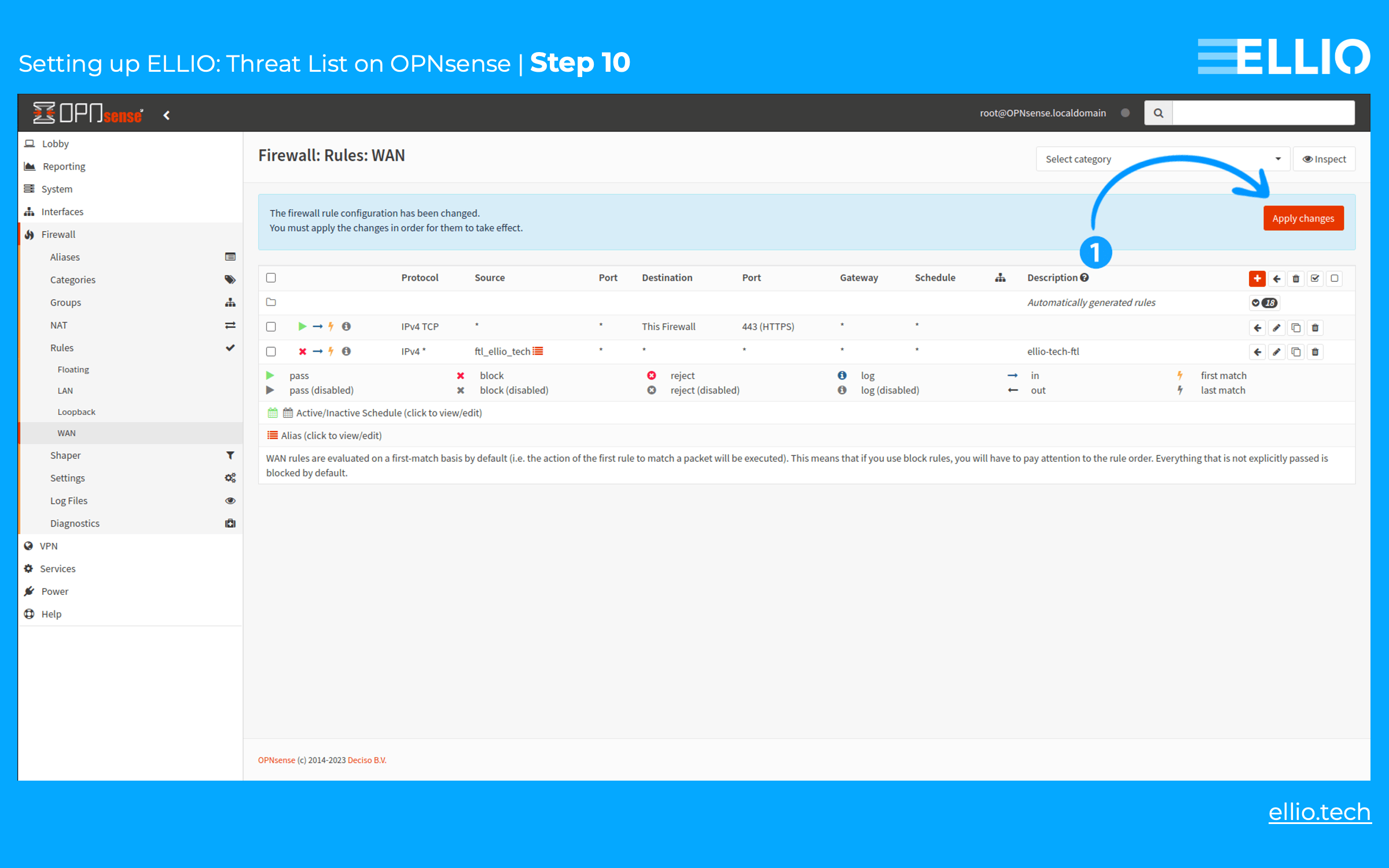Viewport: 1389px width, 868px height.
Task: Expand the Automatically generated rules group
Action: 1264,302
